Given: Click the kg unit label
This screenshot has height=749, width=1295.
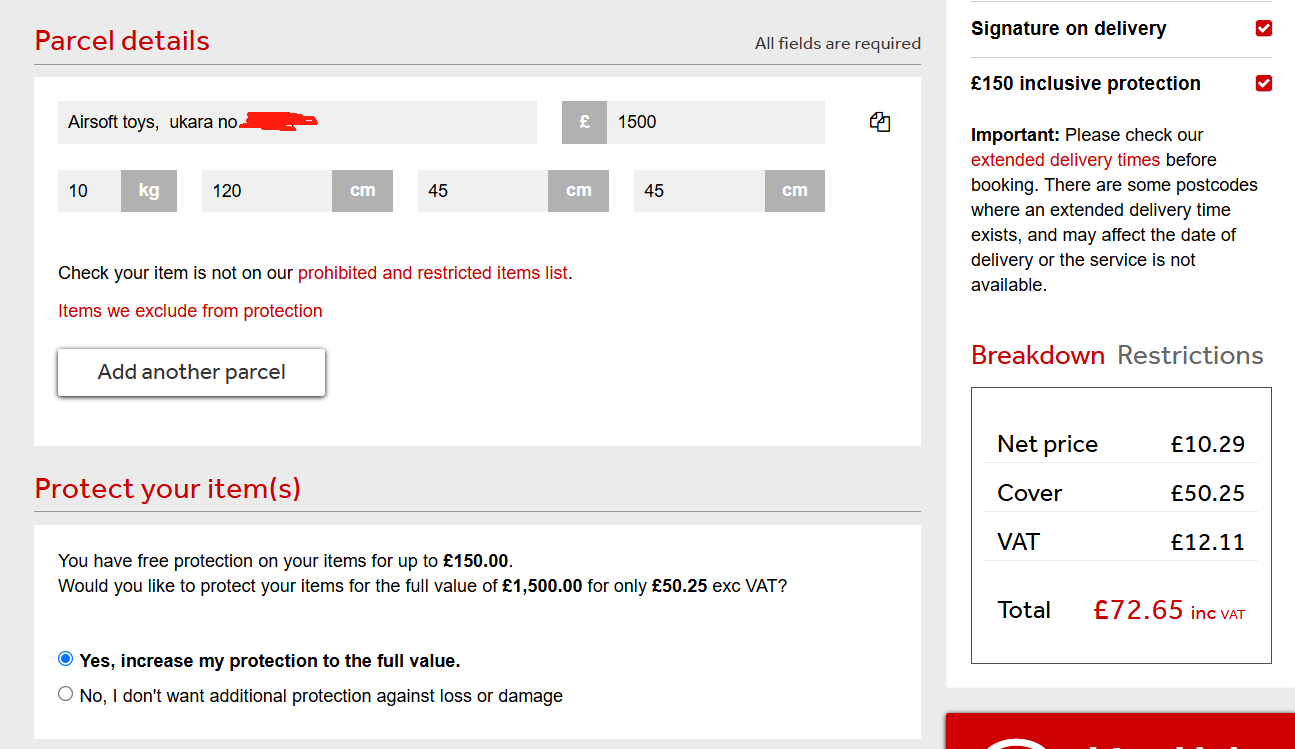Looking at the screenshot, I should (149, 191).
